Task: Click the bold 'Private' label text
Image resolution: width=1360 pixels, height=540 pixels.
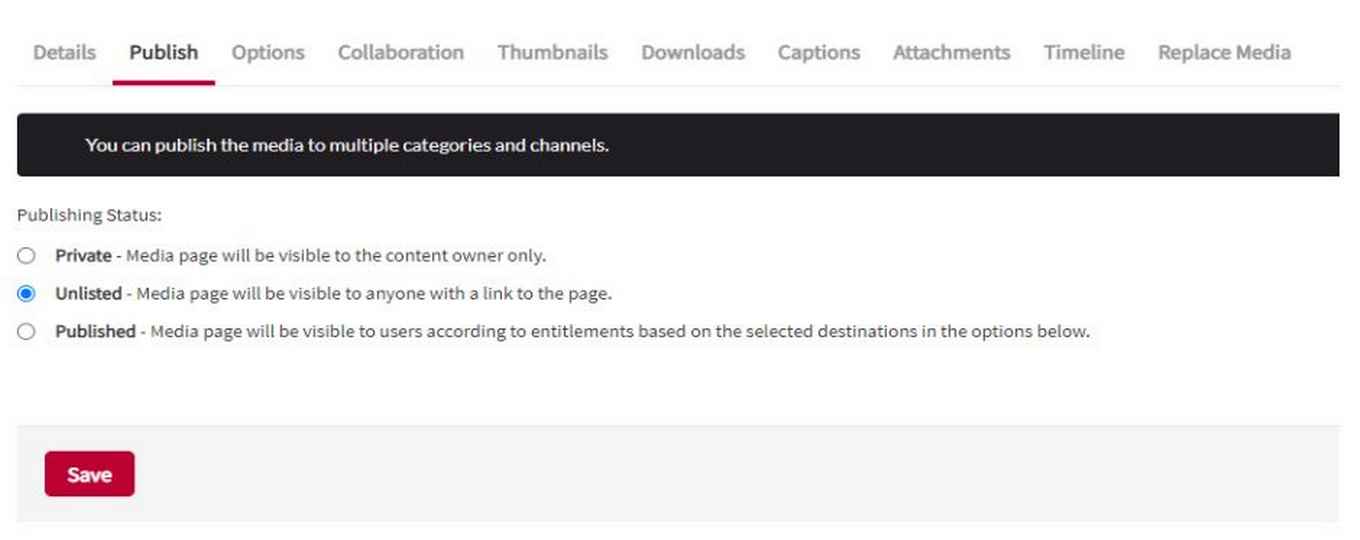Action: [x=83, y=256]
